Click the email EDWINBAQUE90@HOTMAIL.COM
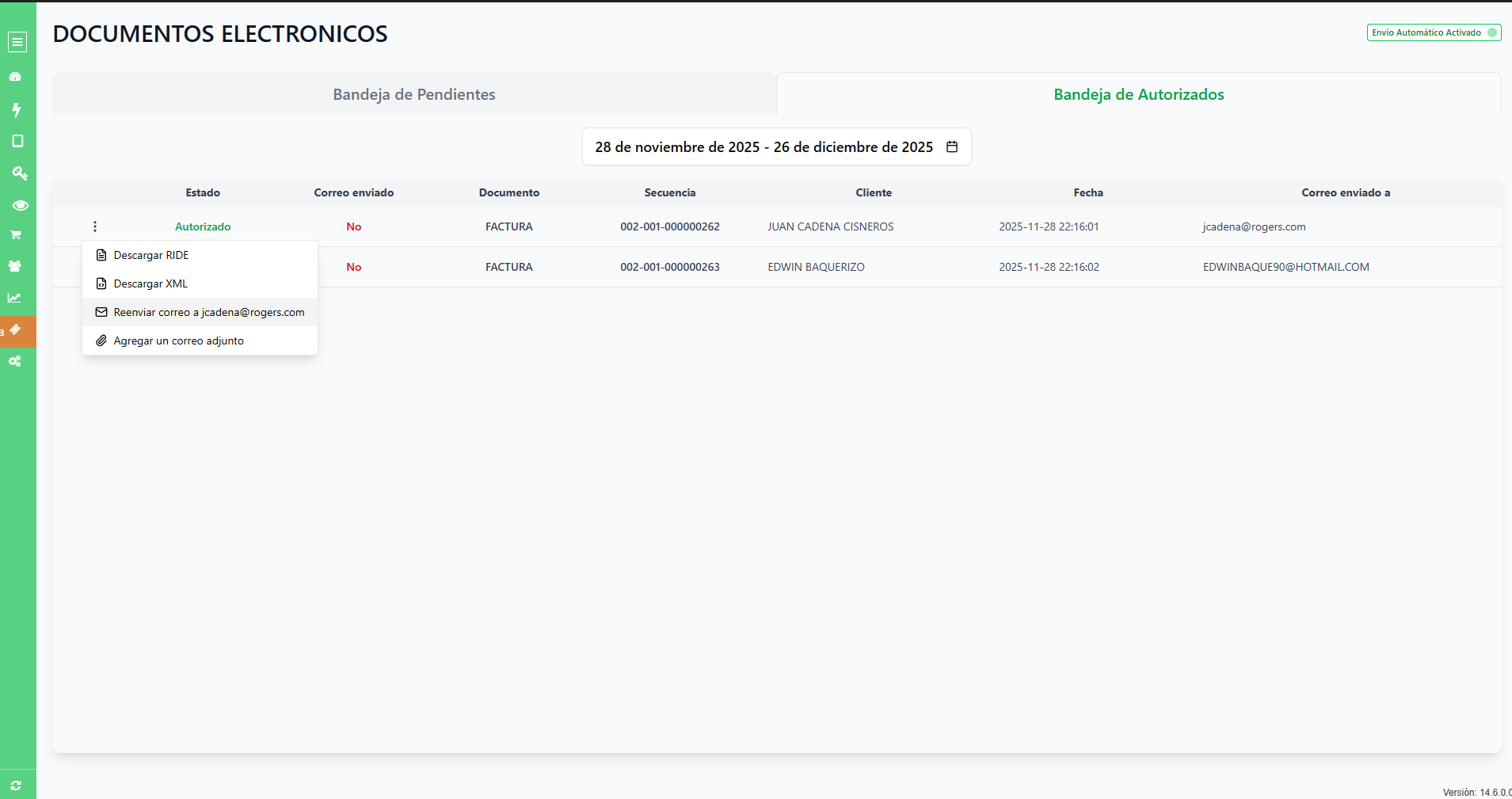Screen dimensions: 1512x799 (x=1285, y=267)
